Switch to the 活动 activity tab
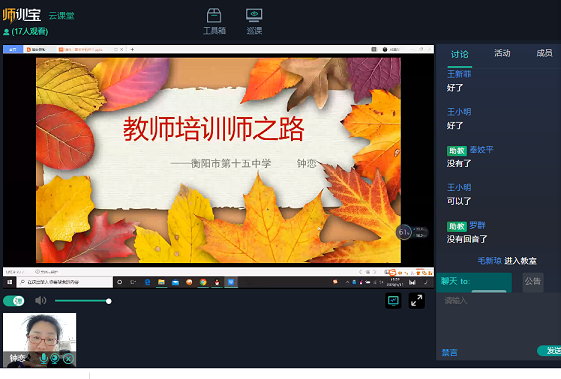Image resolution: width=561 pixels, height=379 pixels. [x=502, y=53]
